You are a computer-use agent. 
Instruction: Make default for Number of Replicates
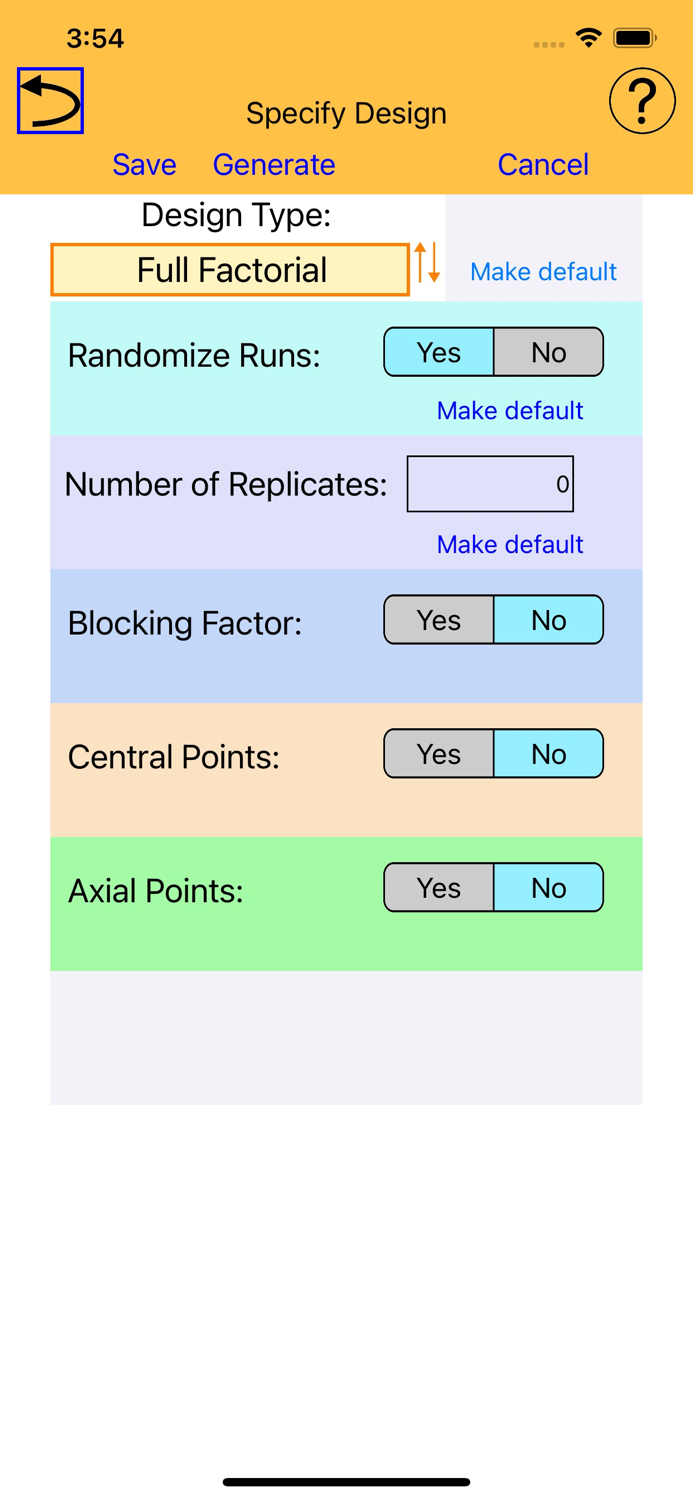[x=509, y=544]
